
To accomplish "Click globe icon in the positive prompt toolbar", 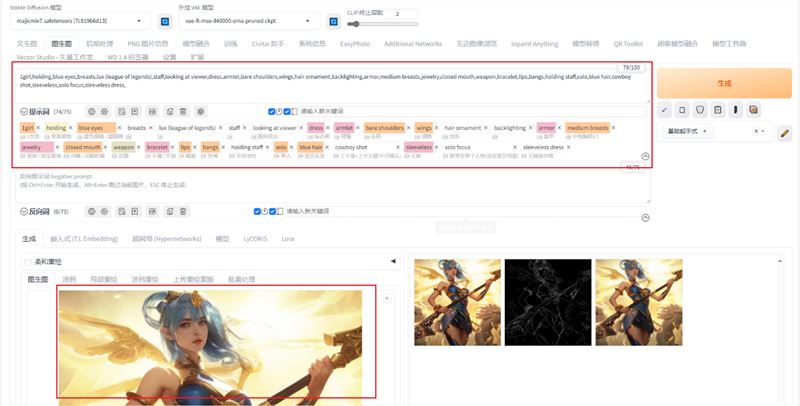I will (92, 111).
